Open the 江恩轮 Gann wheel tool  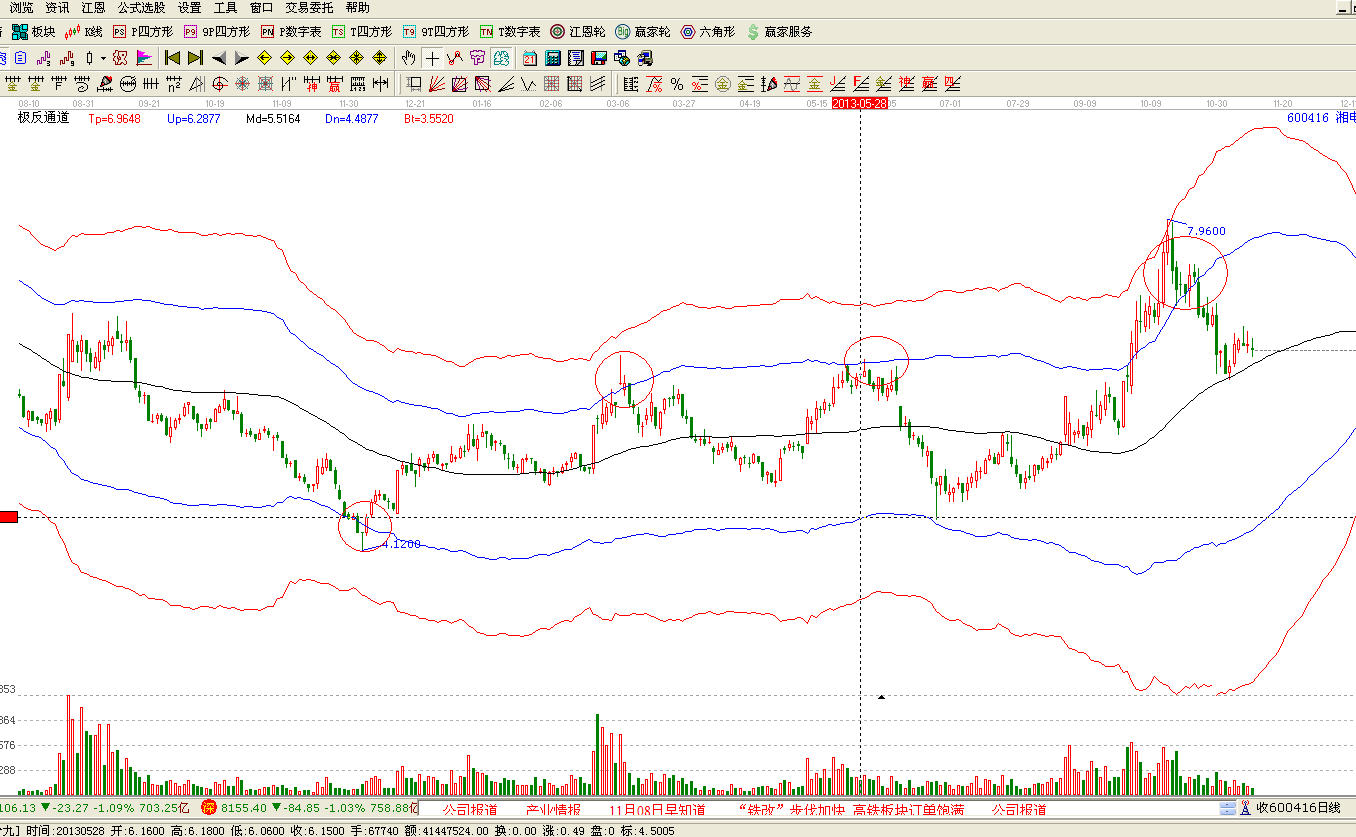[x=578, y=32]
